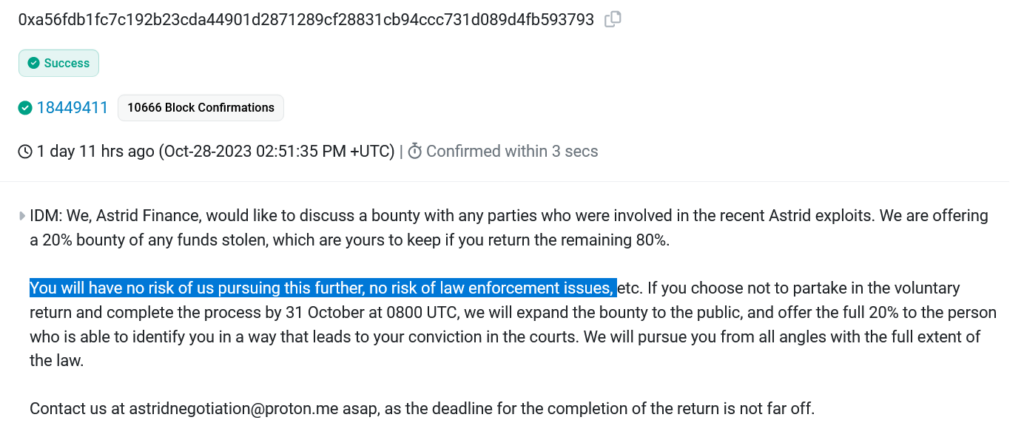Click the "Confirmed within 3 secs" text
Image resolution: width=1024 pixels, height=440 pixels.
(x=511, y=152)
